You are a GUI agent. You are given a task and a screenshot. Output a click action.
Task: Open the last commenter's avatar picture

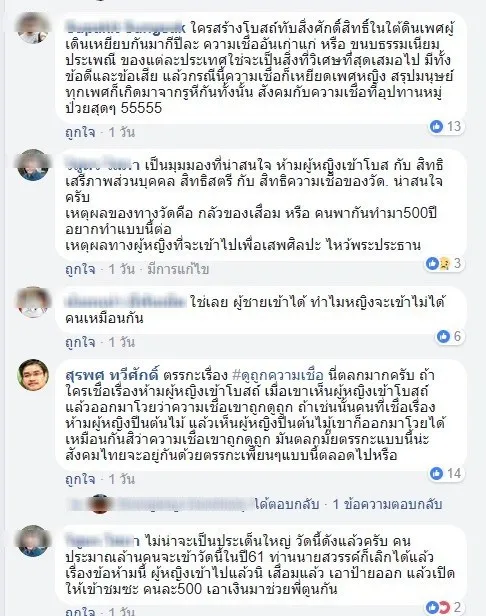click(x=33, y=541)
